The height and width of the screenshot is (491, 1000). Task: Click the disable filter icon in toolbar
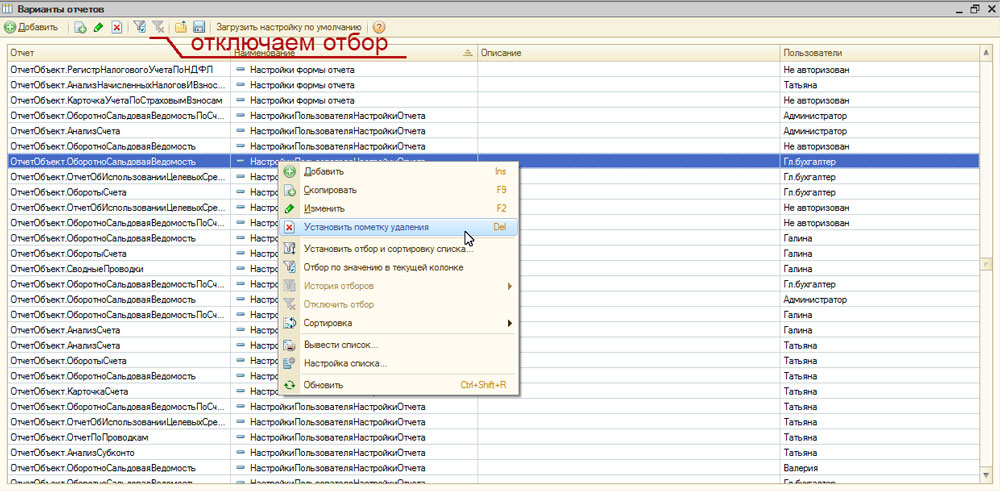158,27
